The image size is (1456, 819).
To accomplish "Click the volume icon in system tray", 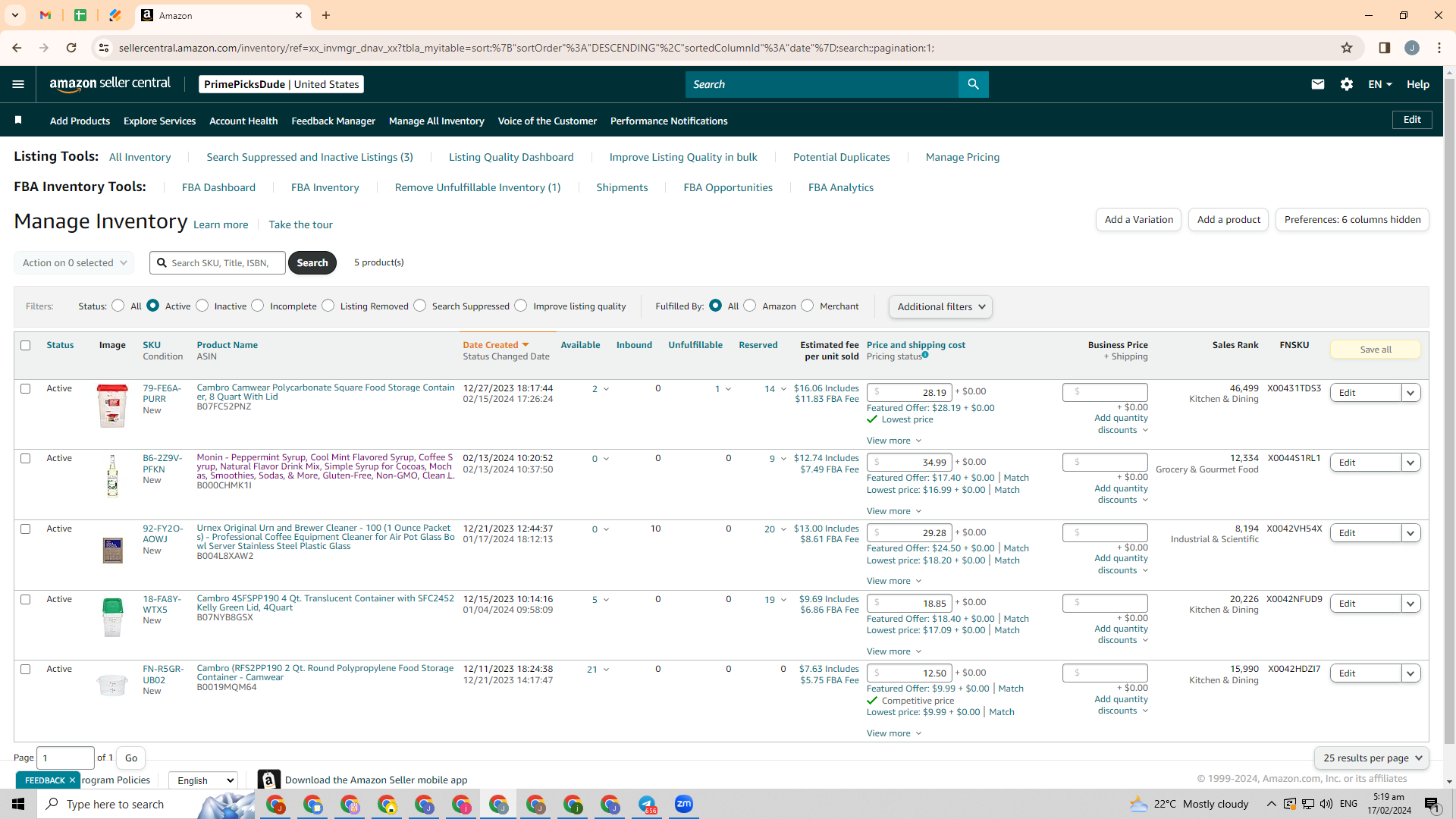I will [x=1326, y=804].
